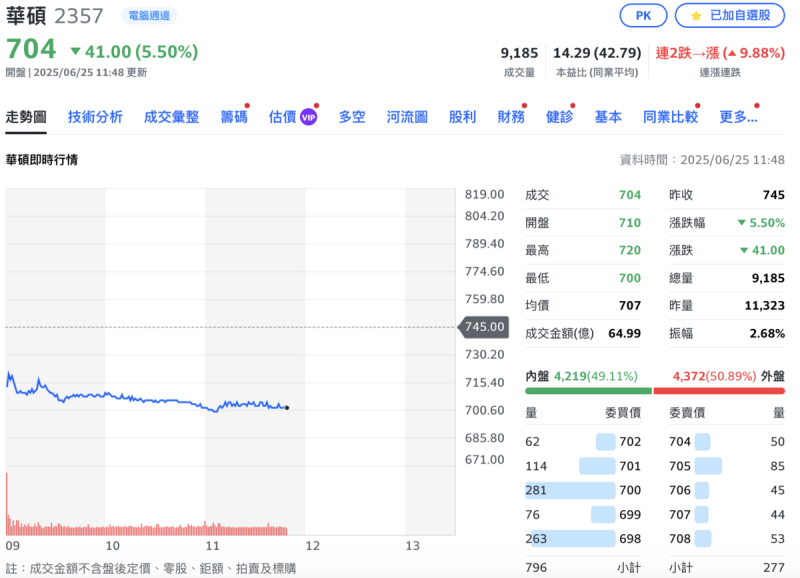This screenshot has width=800, height=578.
Task: Select the ask price 706 row
Action: point(727,490)
